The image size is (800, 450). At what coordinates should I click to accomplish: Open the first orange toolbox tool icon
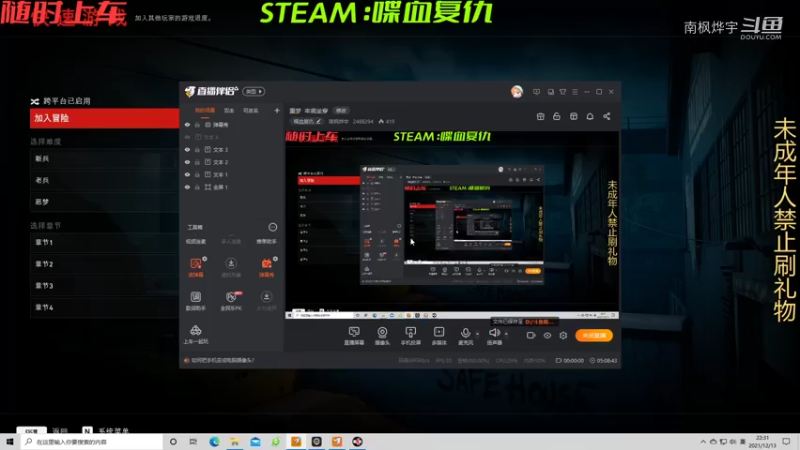click(196, 266)
